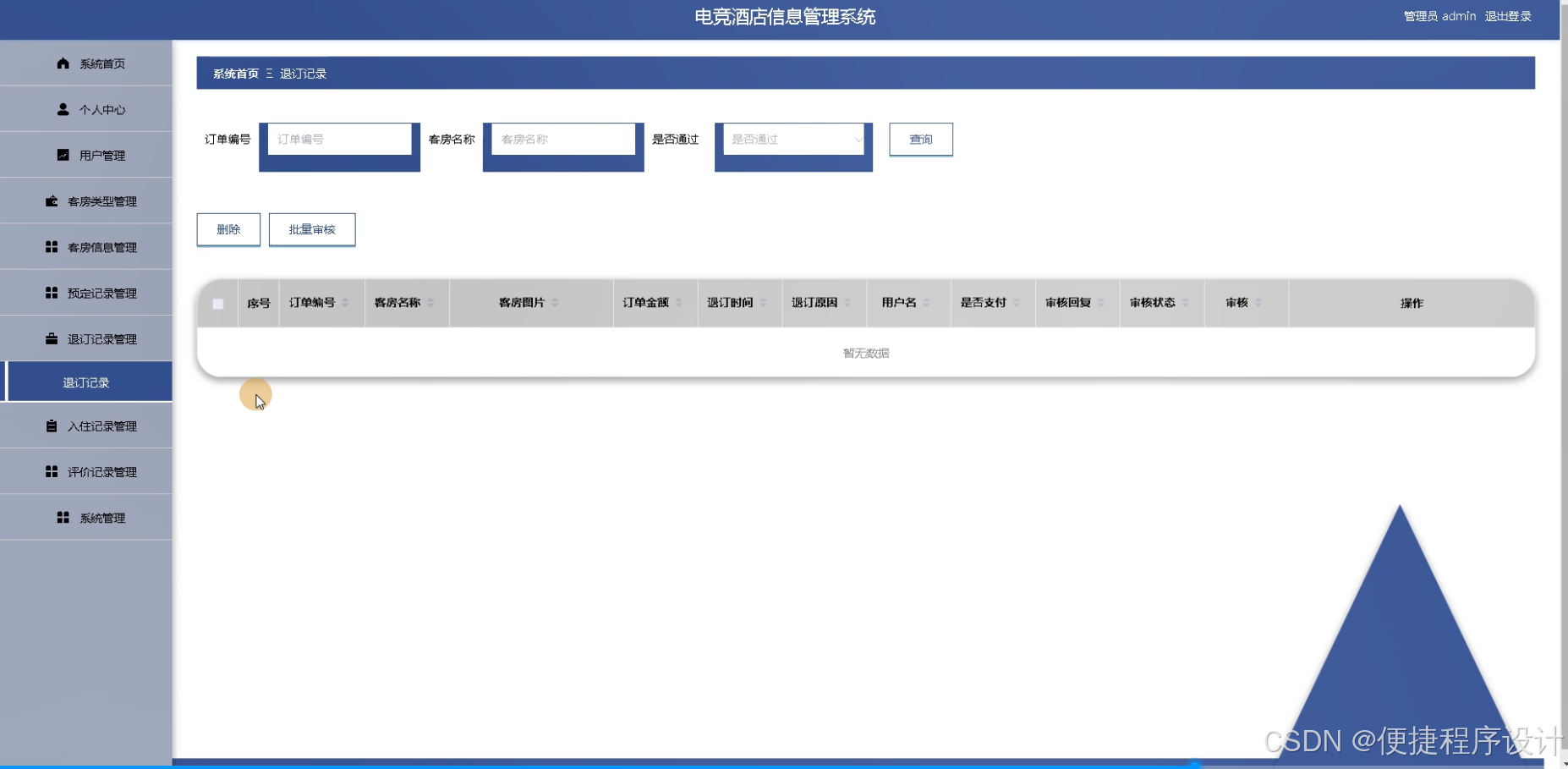Expand 入住记录管理 menu

click(86, 426)
